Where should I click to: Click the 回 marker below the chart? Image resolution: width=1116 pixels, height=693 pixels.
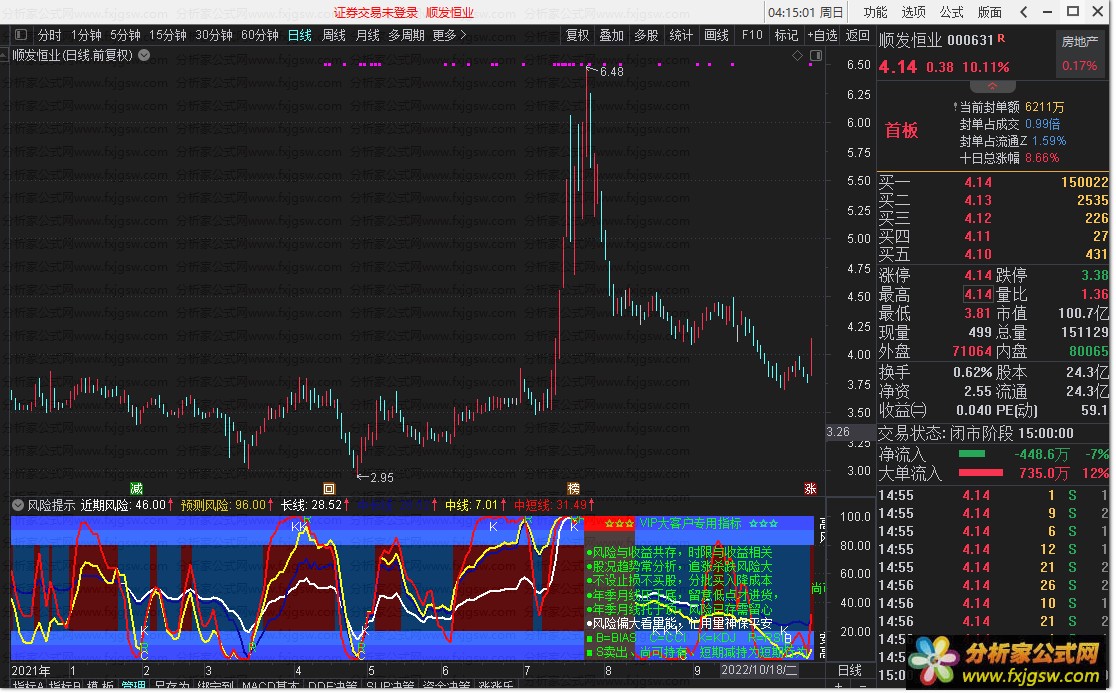click(x=329, y=488)
